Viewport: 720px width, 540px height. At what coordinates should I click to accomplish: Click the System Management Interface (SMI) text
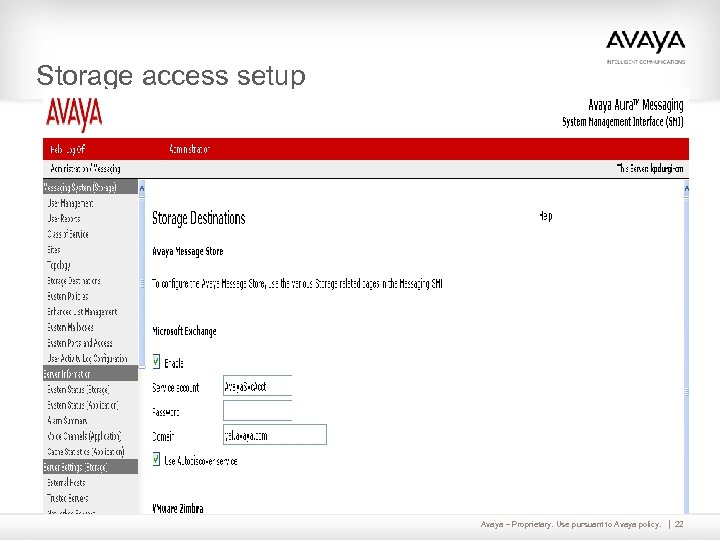pos(623,122)
